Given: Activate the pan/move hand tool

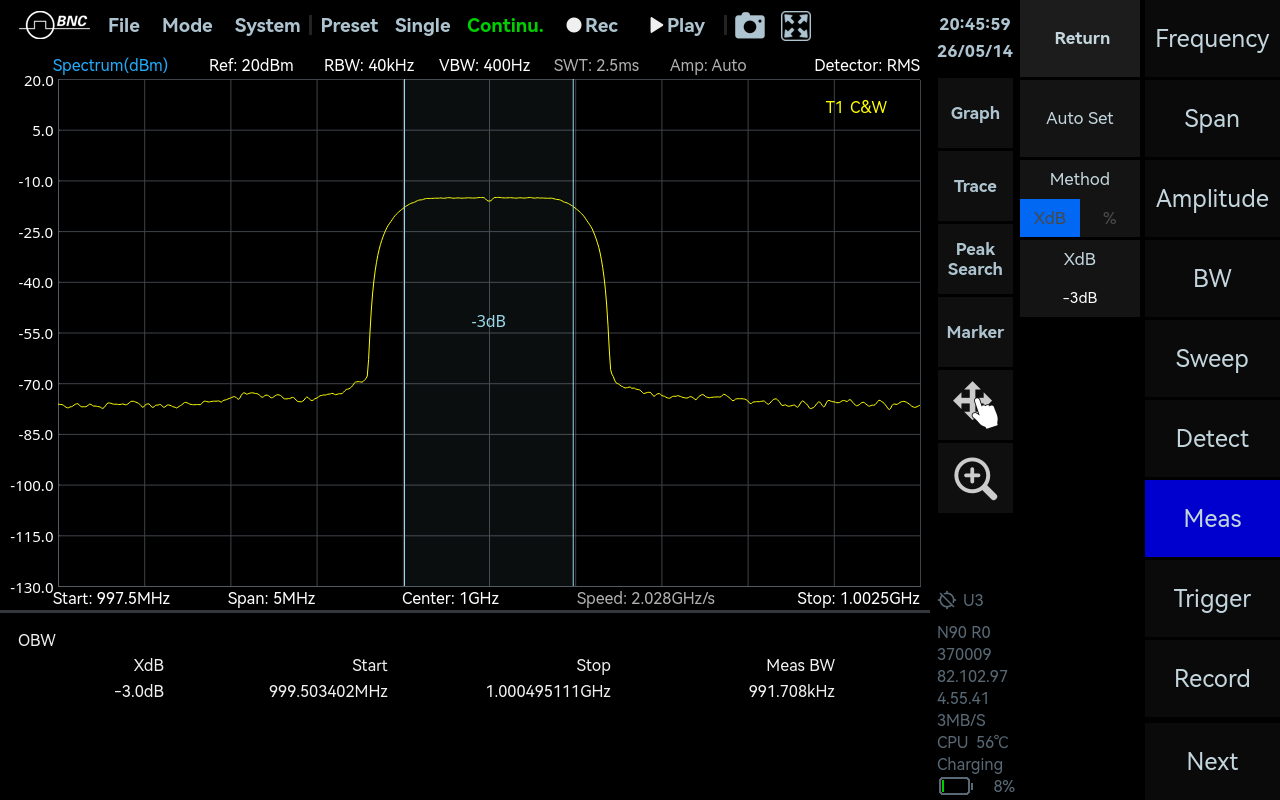Looking at the screenshot, I should (975, 405).
